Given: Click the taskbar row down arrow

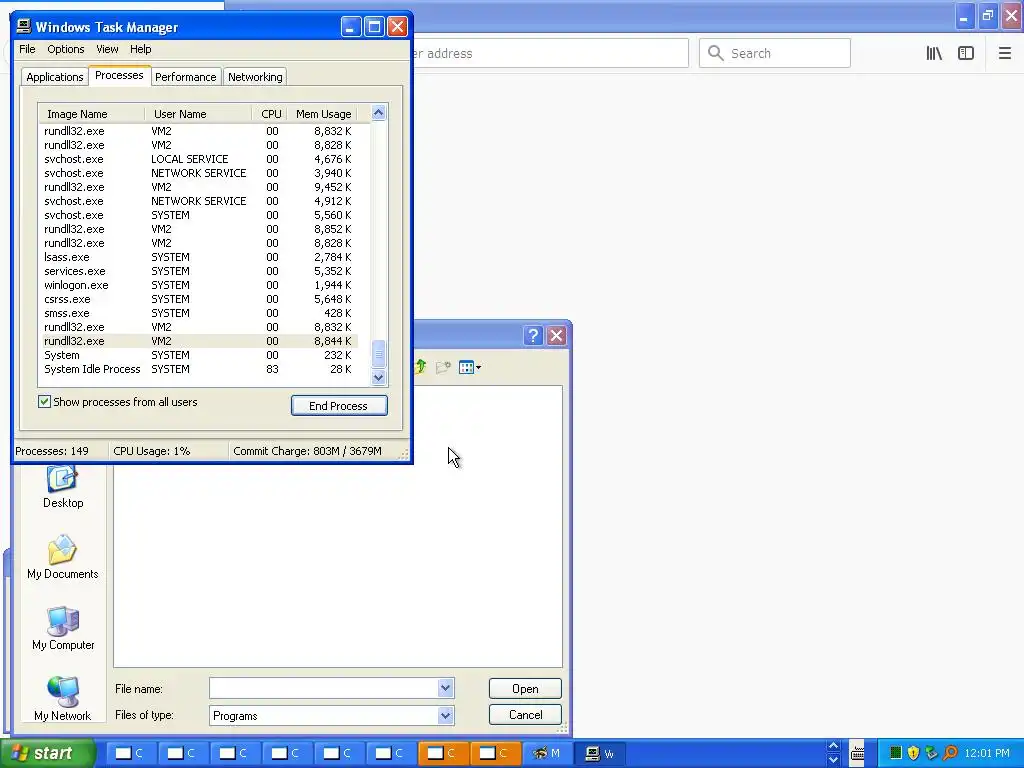Looking at the screenshot, I should (833, 760).
